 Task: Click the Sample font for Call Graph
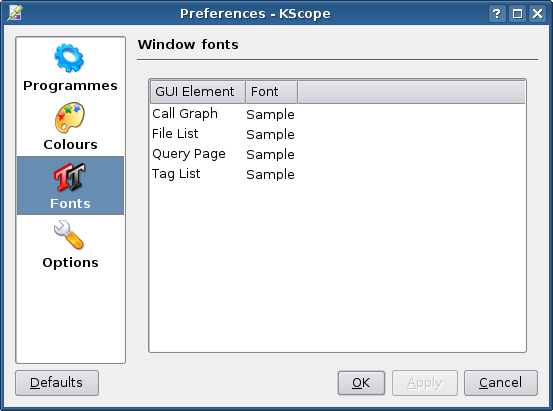[270, 115]
